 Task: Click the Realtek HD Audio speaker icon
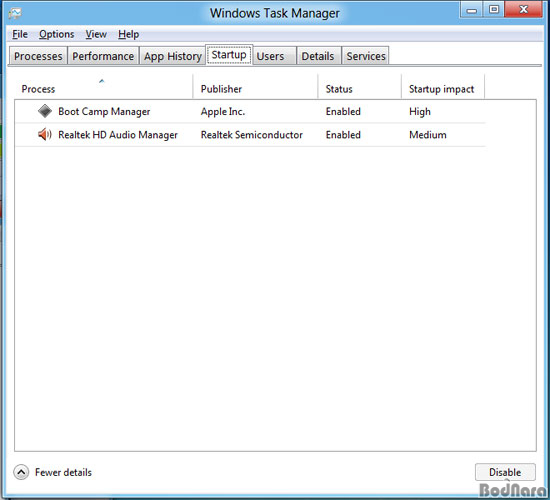pos(45,134)
